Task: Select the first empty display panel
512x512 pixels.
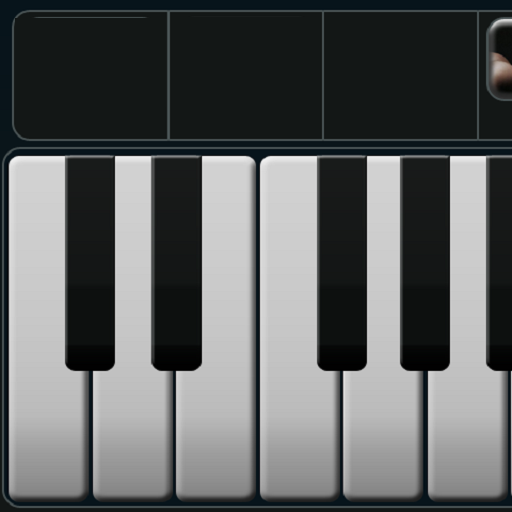Action: point(90,75)
